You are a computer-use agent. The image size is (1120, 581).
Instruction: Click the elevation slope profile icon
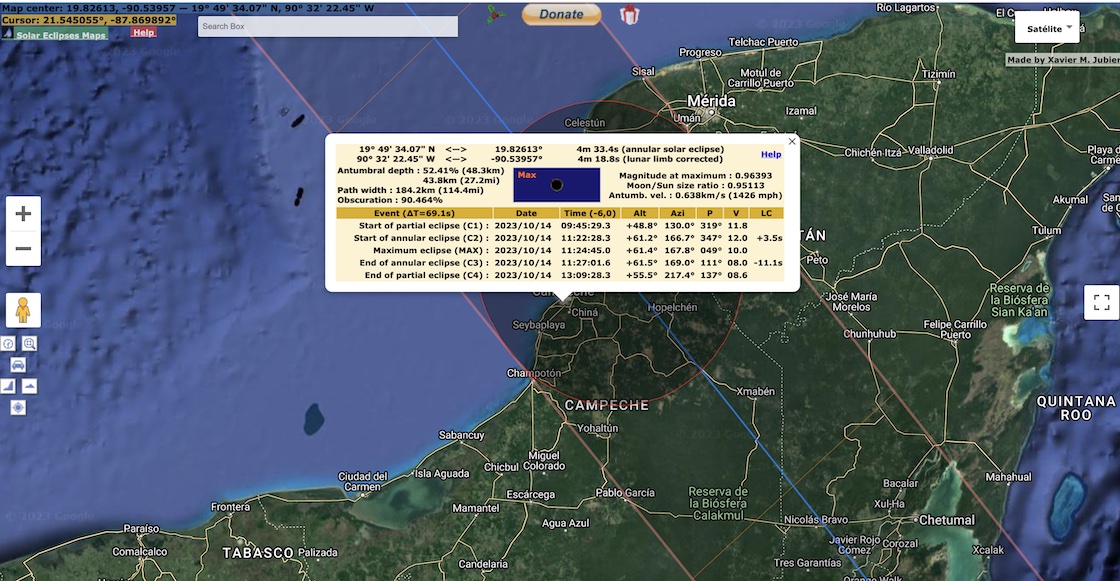pos(9,386)
